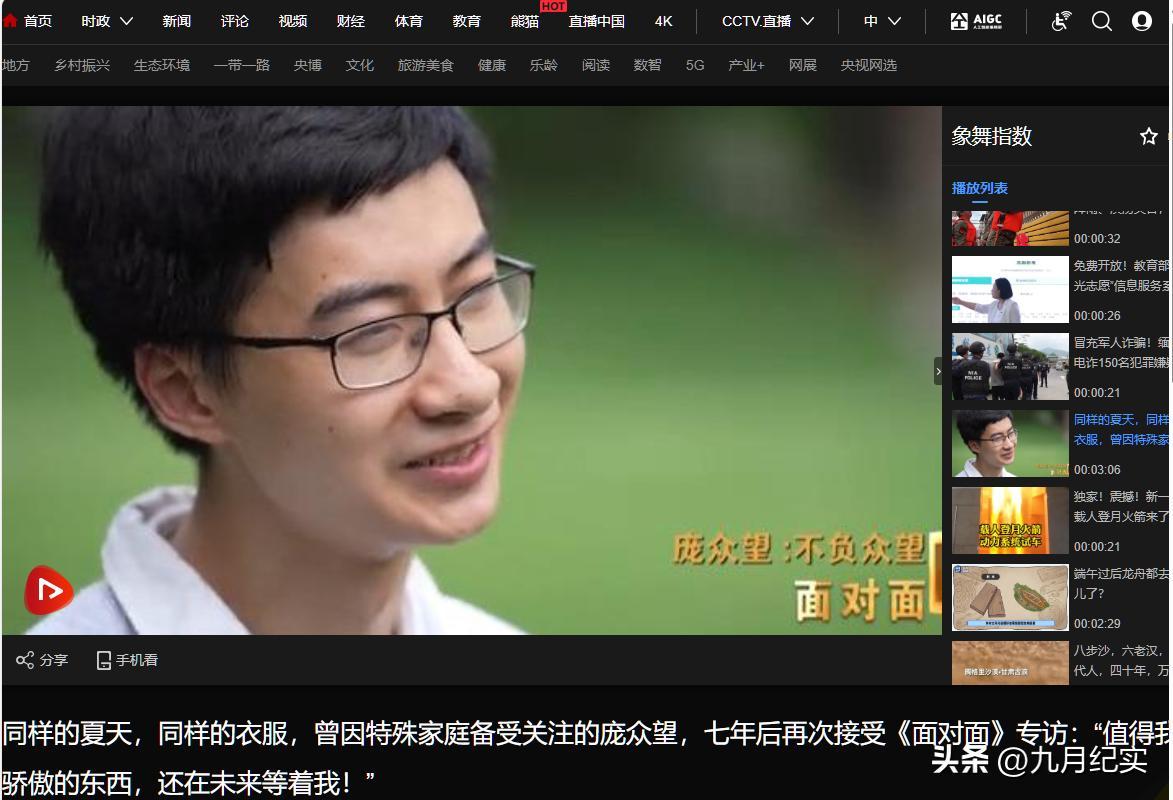Open the 熊猫 HOT menu item
This screenshot has width=1173, height=800.
[525, 21]
